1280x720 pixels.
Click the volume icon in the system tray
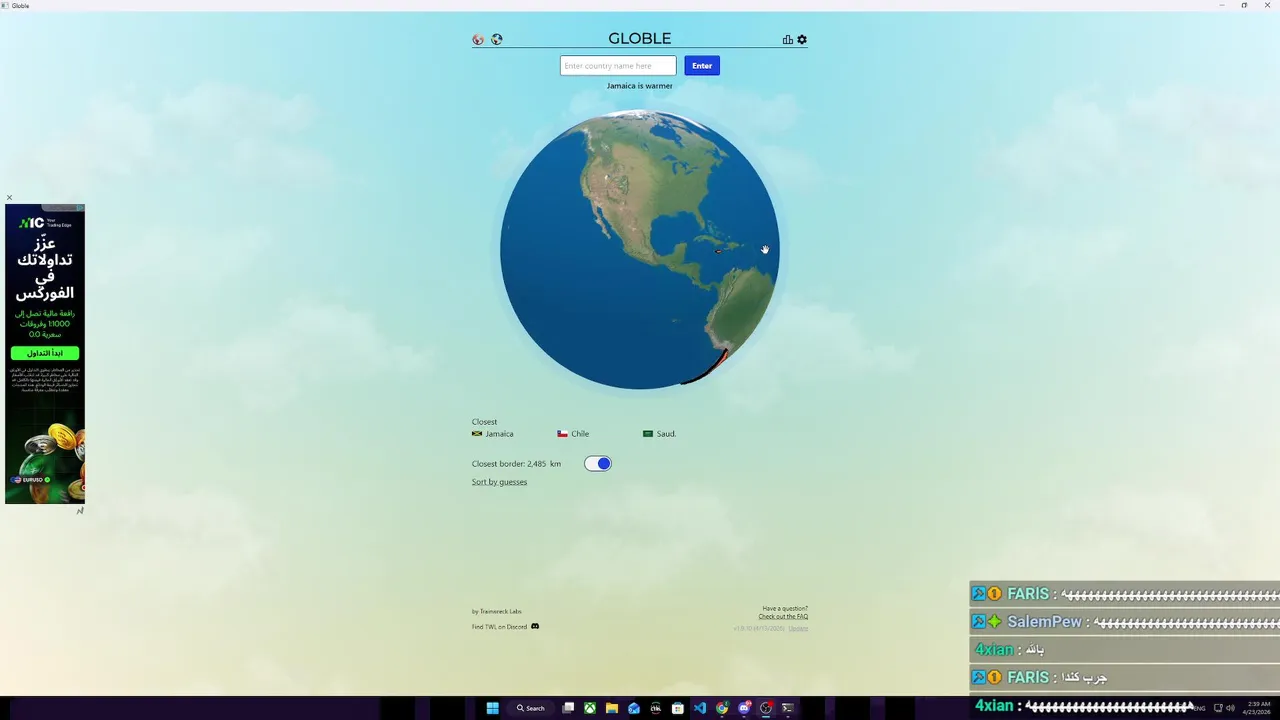pos(1230,708)
